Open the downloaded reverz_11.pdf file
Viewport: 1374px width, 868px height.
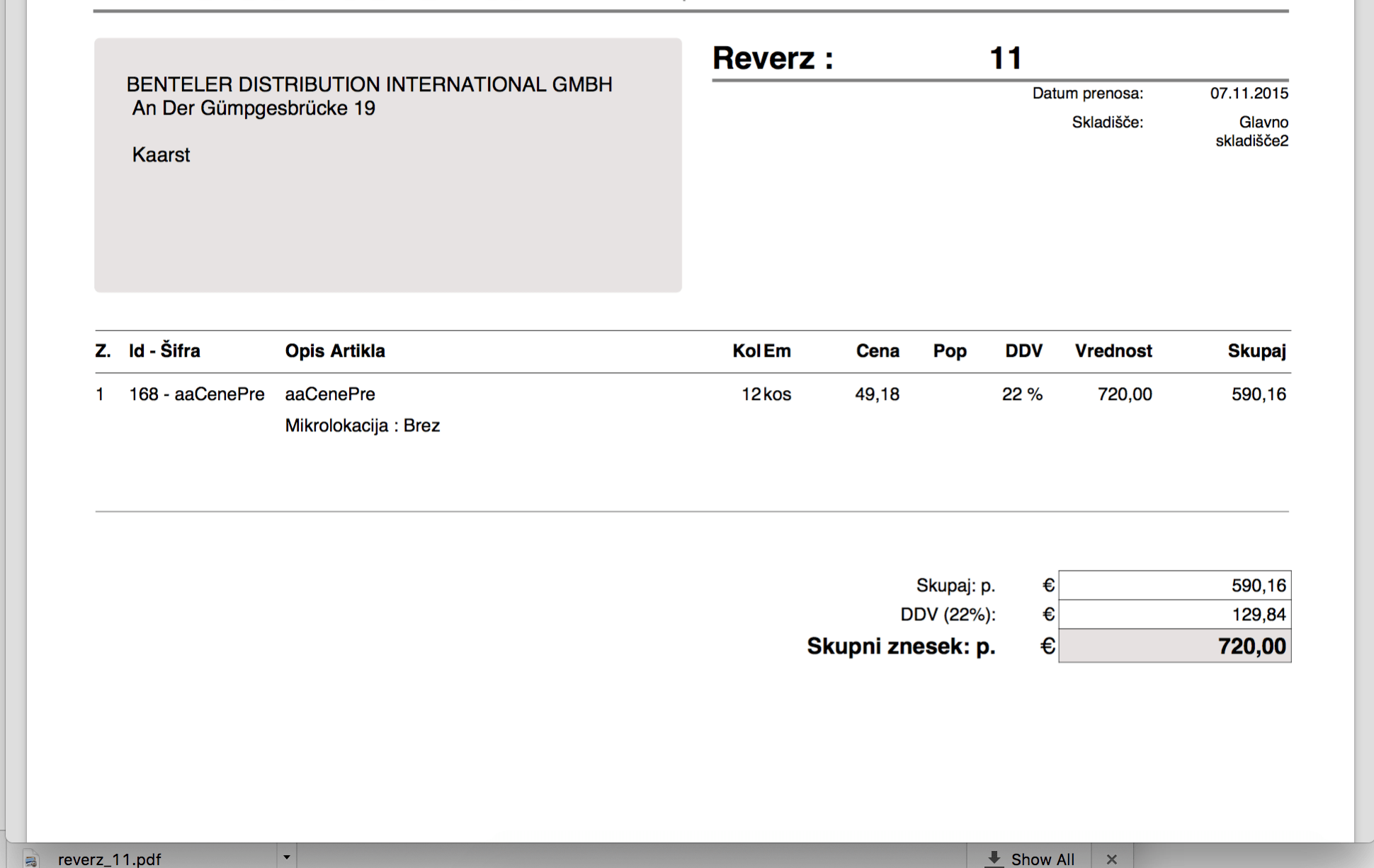pyautogui.click(x=110, y=859)
